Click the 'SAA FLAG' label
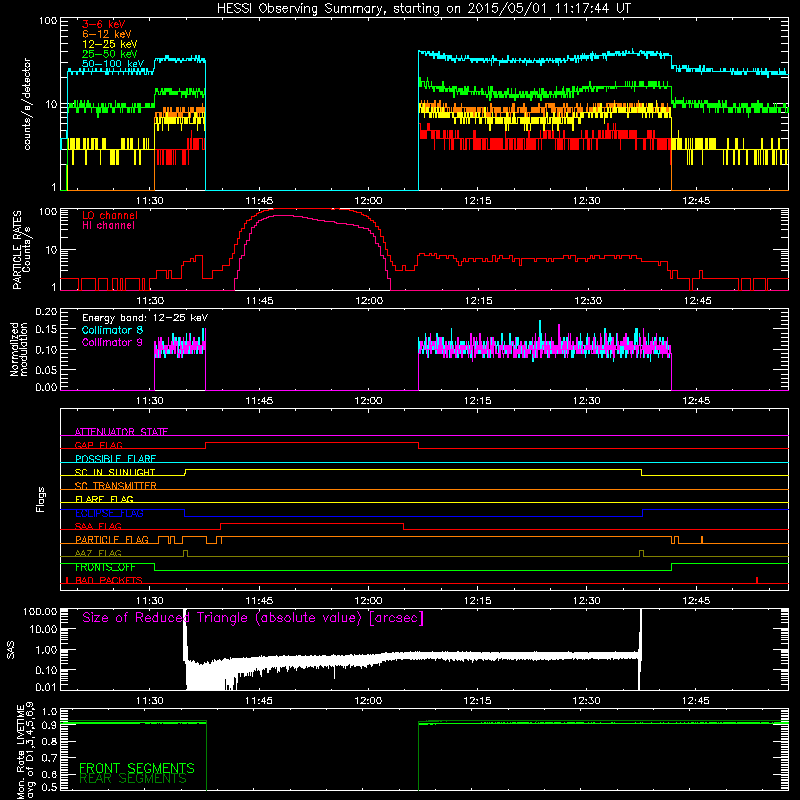Viewport: 800px width, 800px height. (98, 526)
